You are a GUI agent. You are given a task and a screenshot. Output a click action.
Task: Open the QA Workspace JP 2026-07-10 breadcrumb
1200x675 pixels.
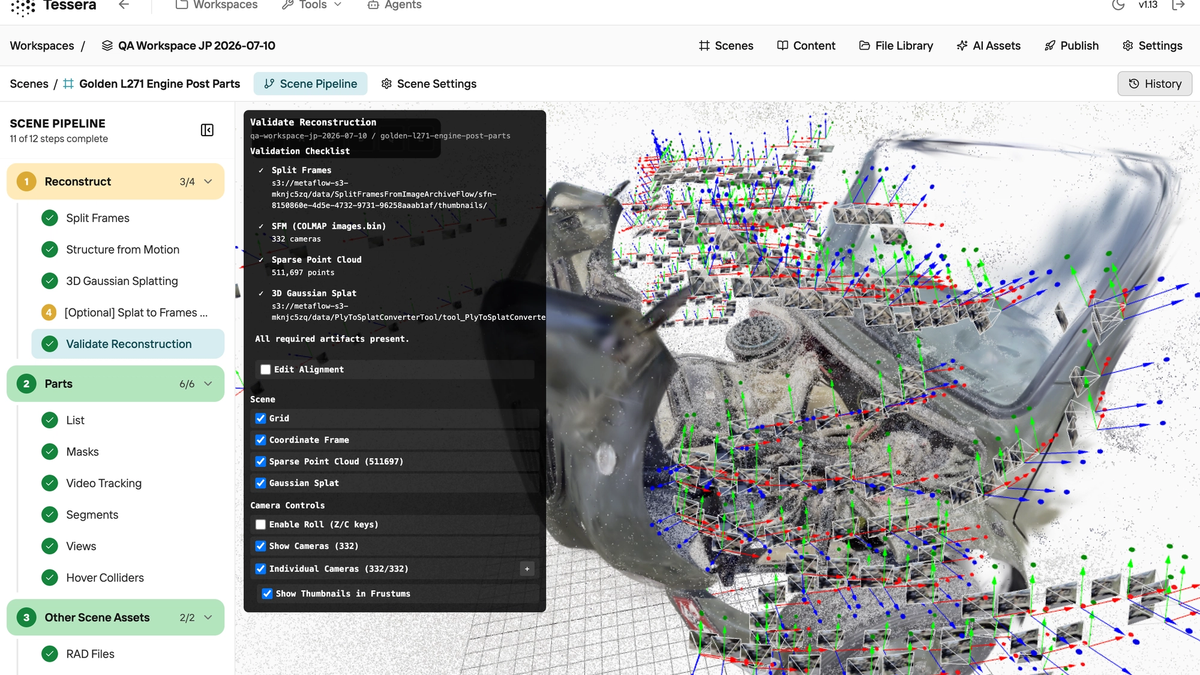[188, 46]
